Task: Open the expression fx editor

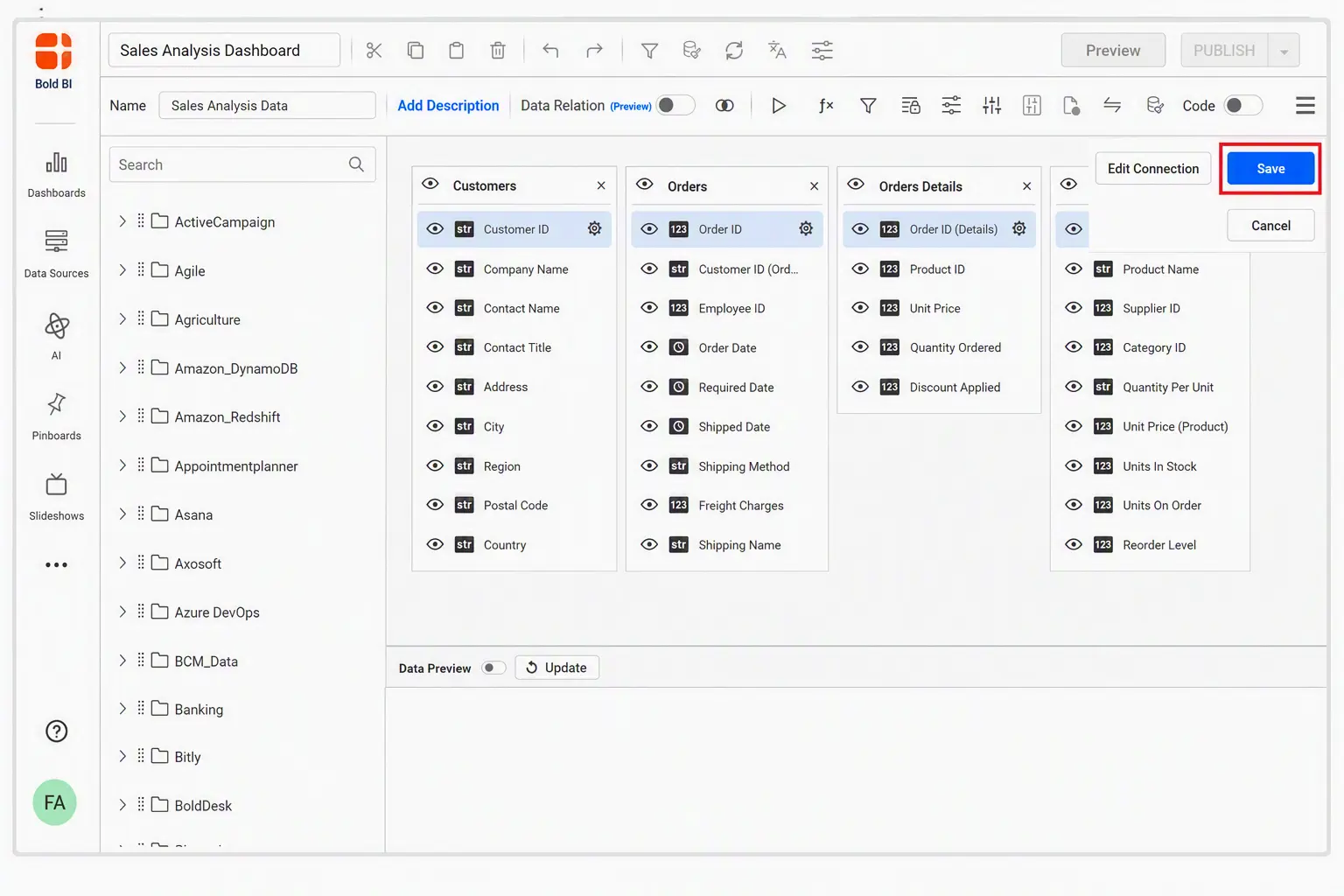Action: tap(826, 106)
